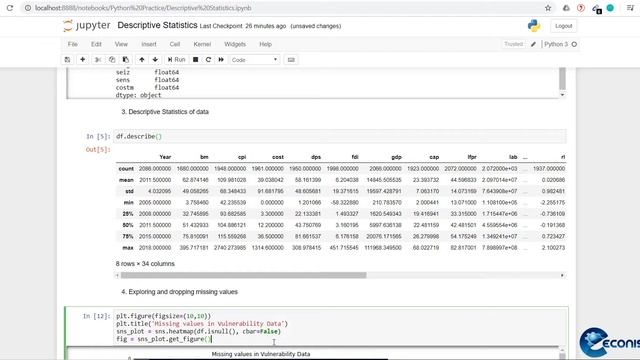The height and width of the screenshot is (360, 640).
Task: Click the 'std' row label
Action: point(129,191)
